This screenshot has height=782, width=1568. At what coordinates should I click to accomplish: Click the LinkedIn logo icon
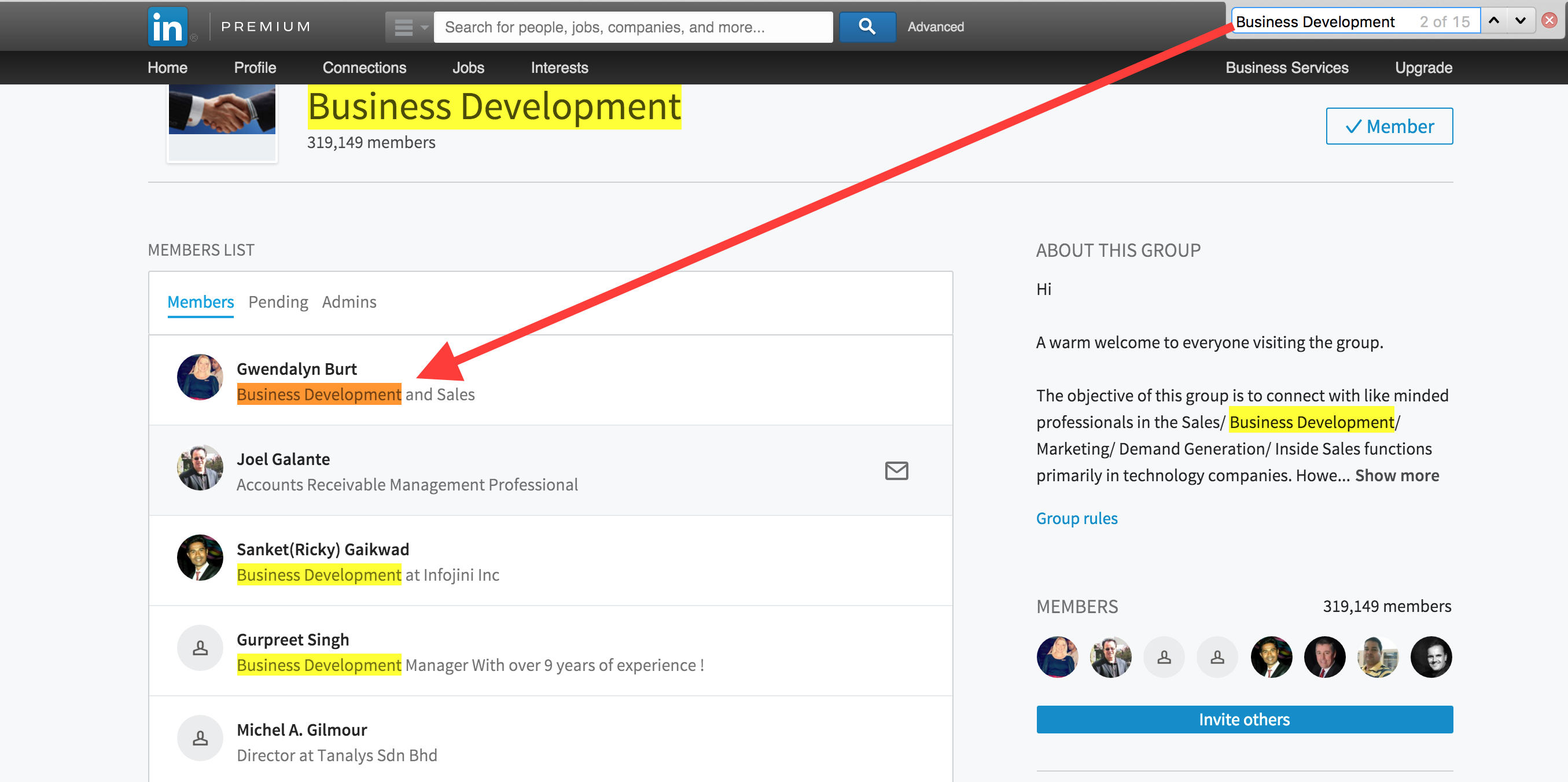pos(167,27)
